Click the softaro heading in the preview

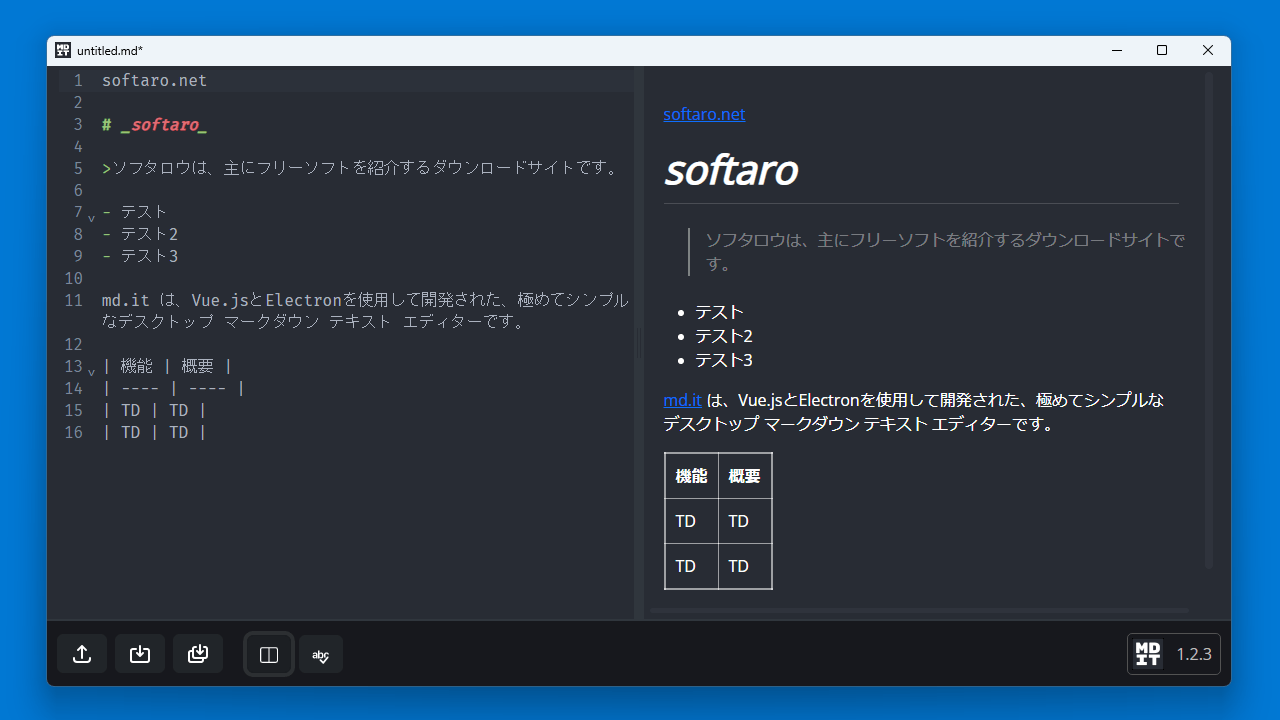[x=731, y=170]
